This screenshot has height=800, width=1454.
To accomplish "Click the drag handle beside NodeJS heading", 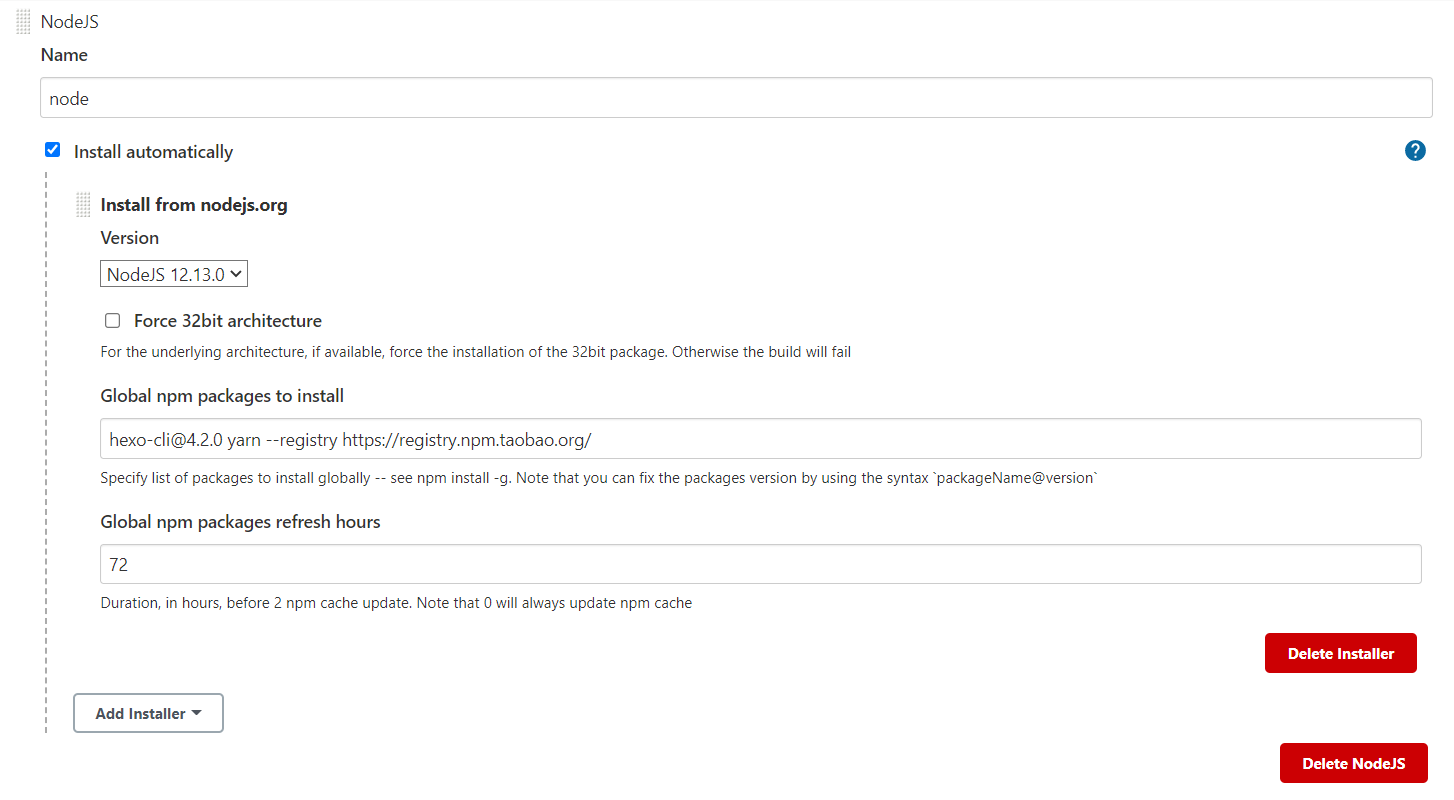I will click(x=24, y=22).
